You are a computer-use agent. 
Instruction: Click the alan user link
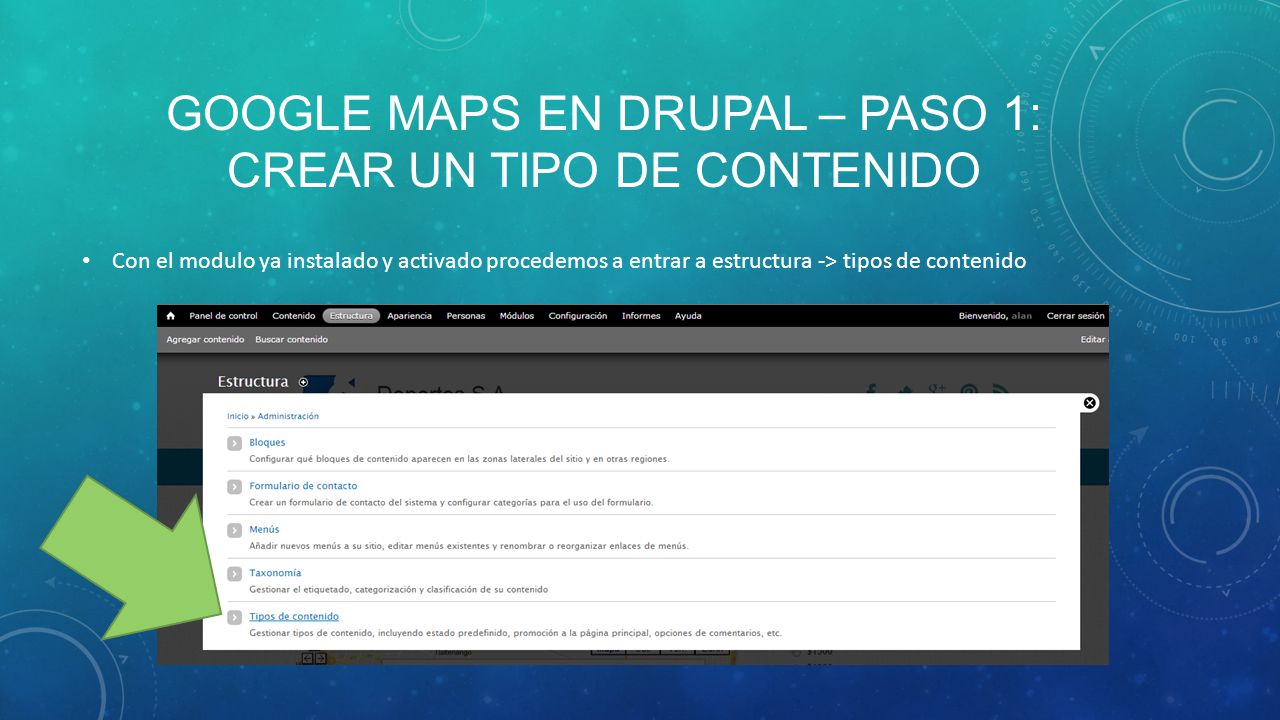[1022, 316]
